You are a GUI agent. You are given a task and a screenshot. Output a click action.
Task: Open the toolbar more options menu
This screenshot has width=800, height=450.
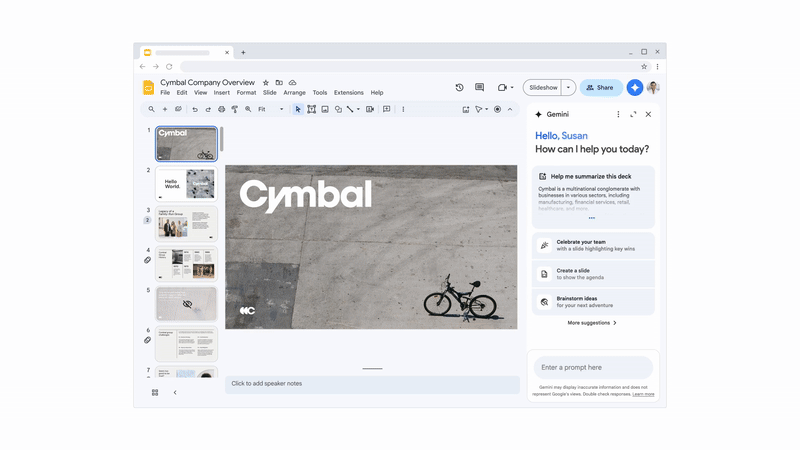click(403, 109)
